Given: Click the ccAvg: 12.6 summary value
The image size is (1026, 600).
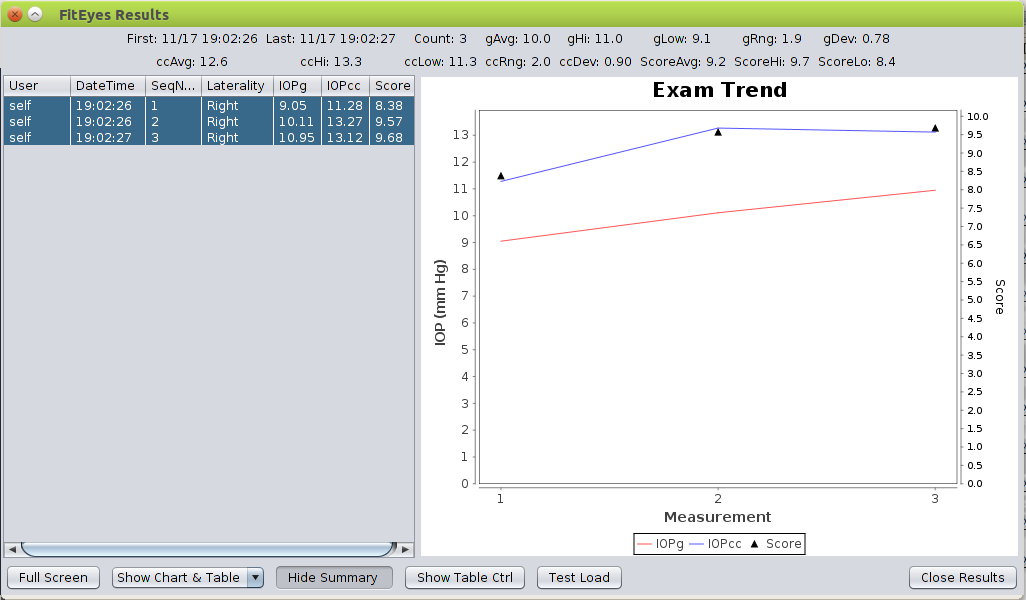Looking at the screenshot, I should (x=192, y=62).
